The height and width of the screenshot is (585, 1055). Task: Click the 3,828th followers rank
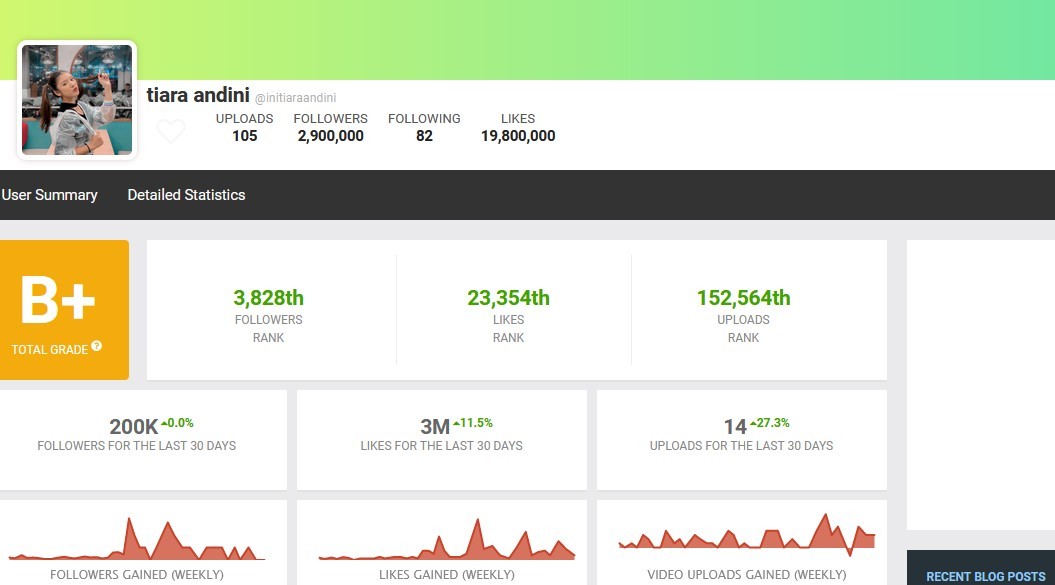(268, 298)
